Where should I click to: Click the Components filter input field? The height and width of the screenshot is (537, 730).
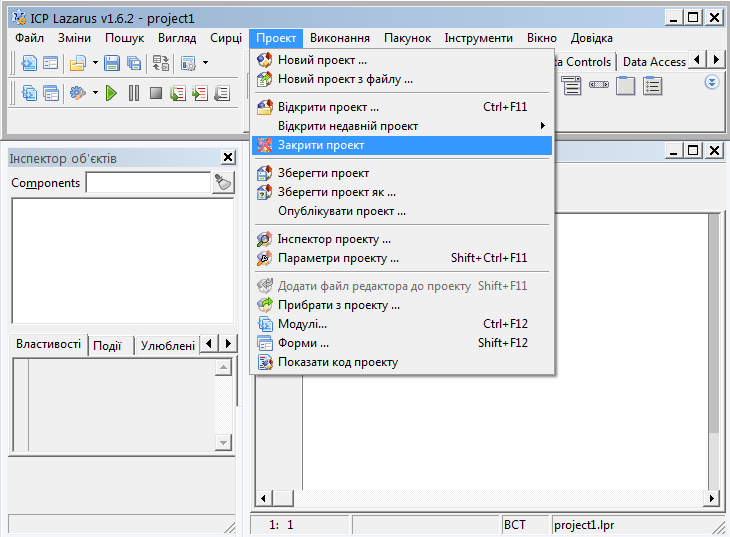[149, 183]
